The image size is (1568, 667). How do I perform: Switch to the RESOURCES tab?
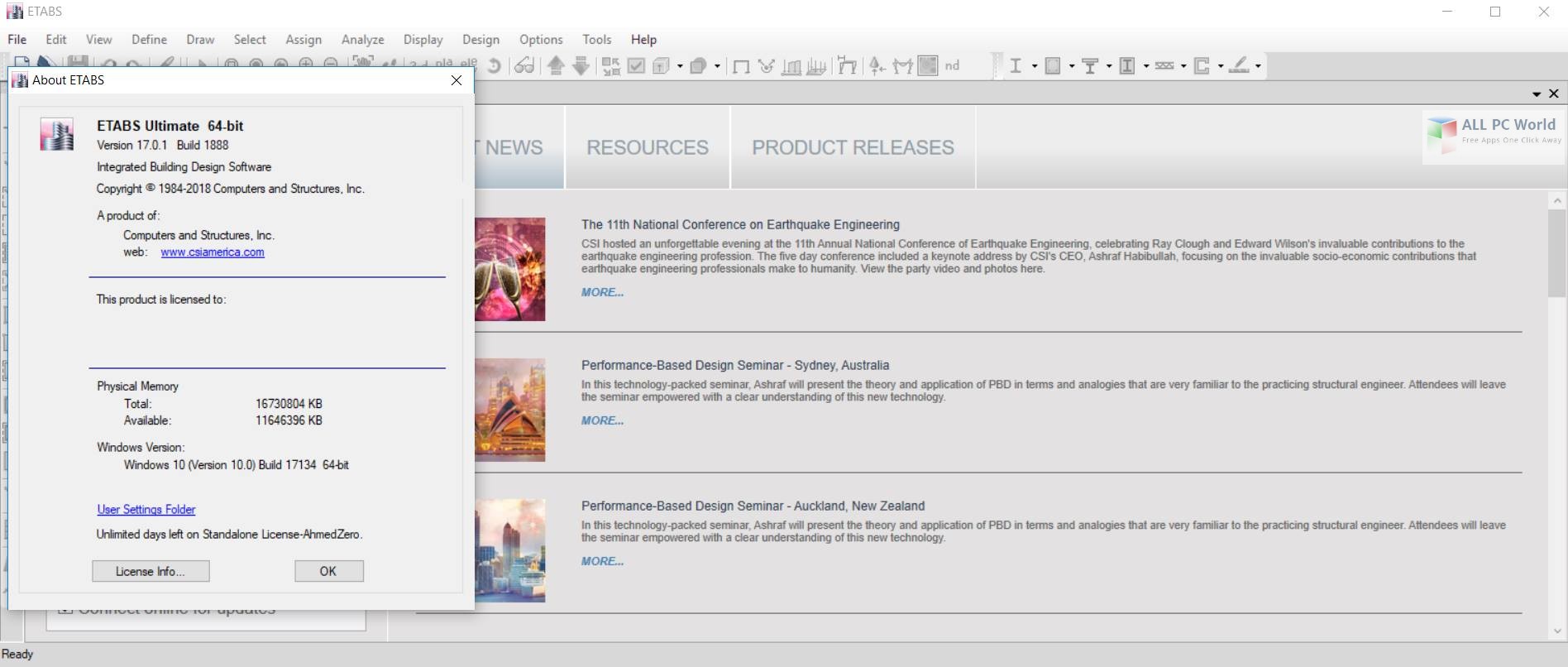(x=648, y=147)
